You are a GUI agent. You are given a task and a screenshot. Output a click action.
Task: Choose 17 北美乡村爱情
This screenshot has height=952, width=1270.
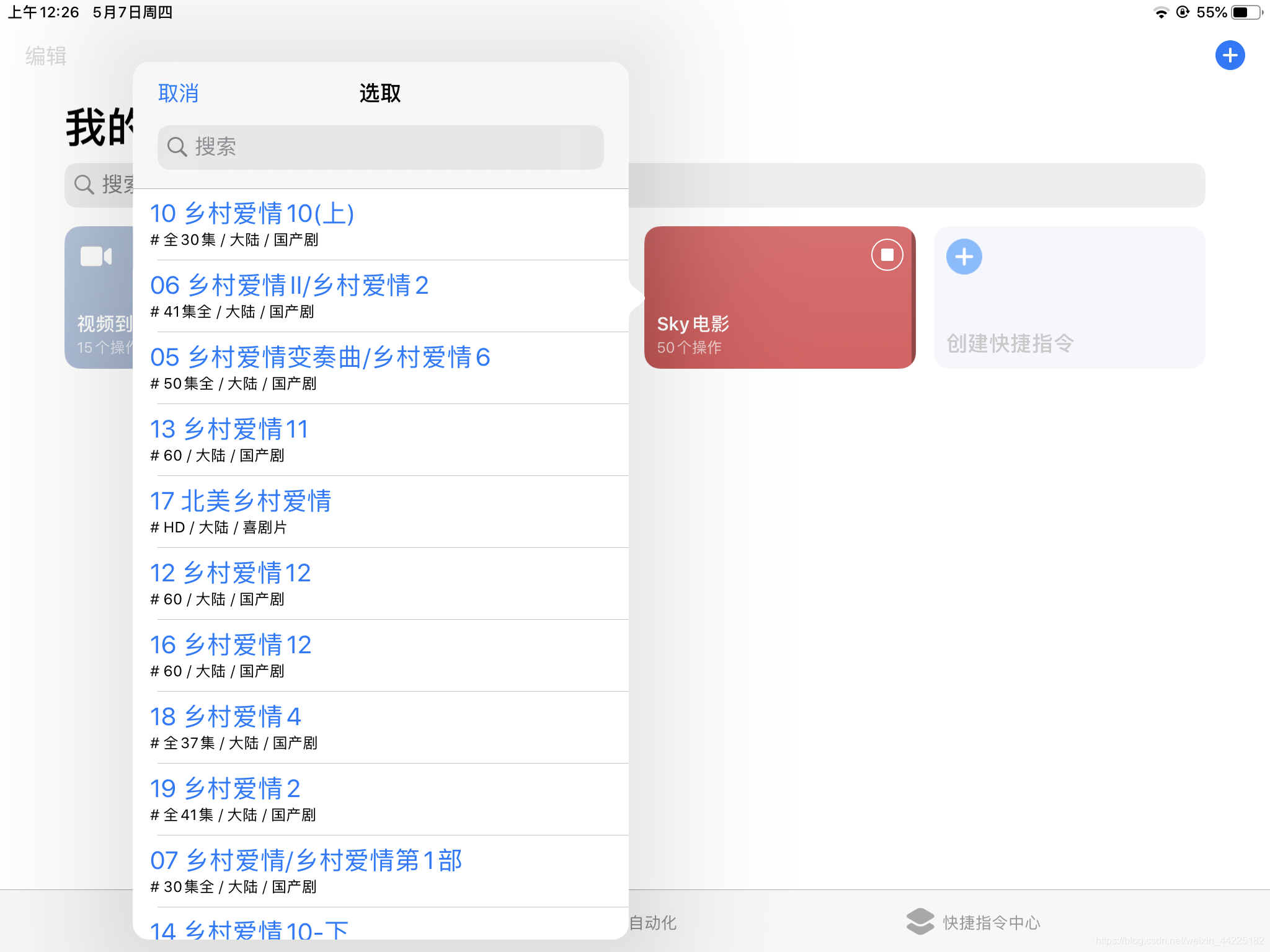click(380, 512)
